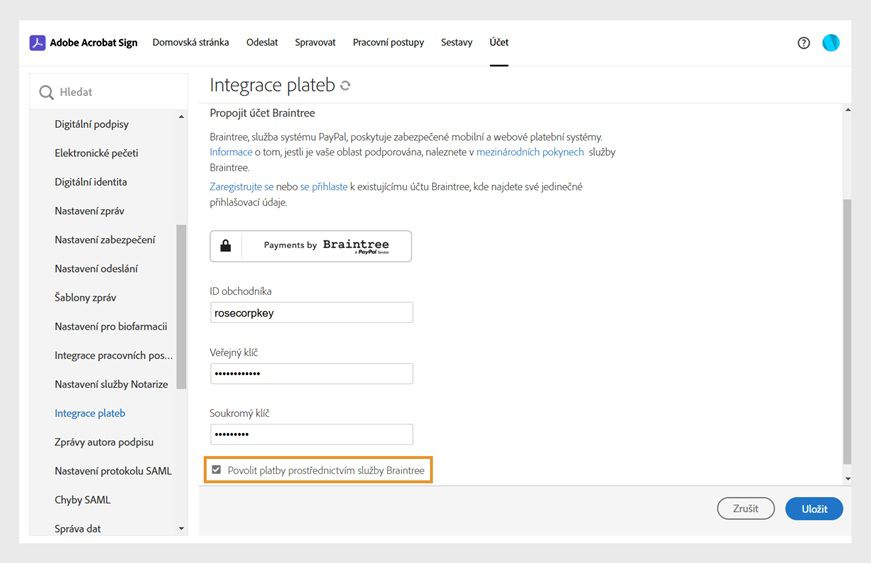The width and height of the screenshot is (871, 563).
Task: Open Šablony zpráv
Action: [x=85, y=298]
